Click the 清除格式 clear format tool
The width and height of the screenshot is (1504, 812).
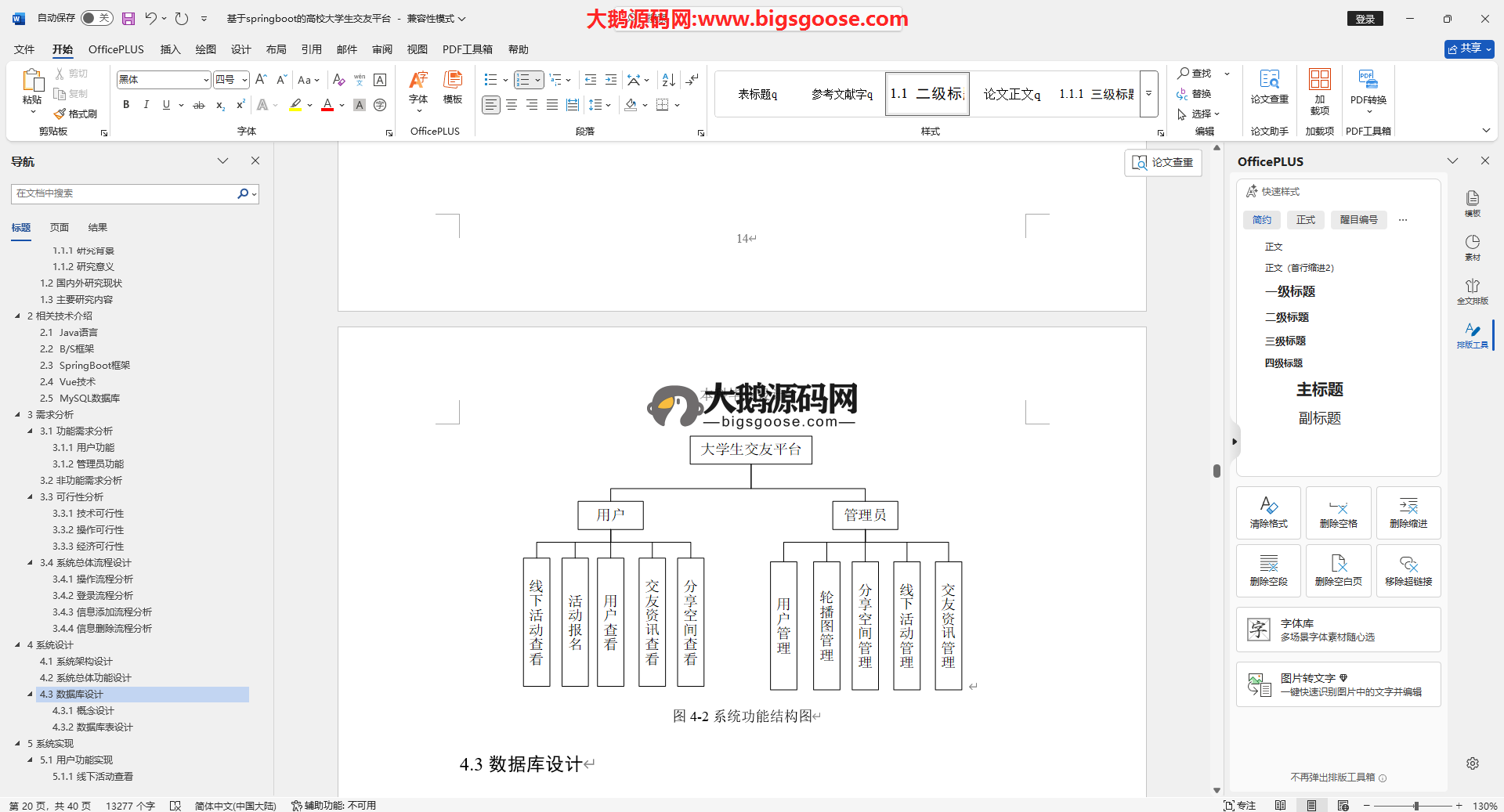point(1268,513)
